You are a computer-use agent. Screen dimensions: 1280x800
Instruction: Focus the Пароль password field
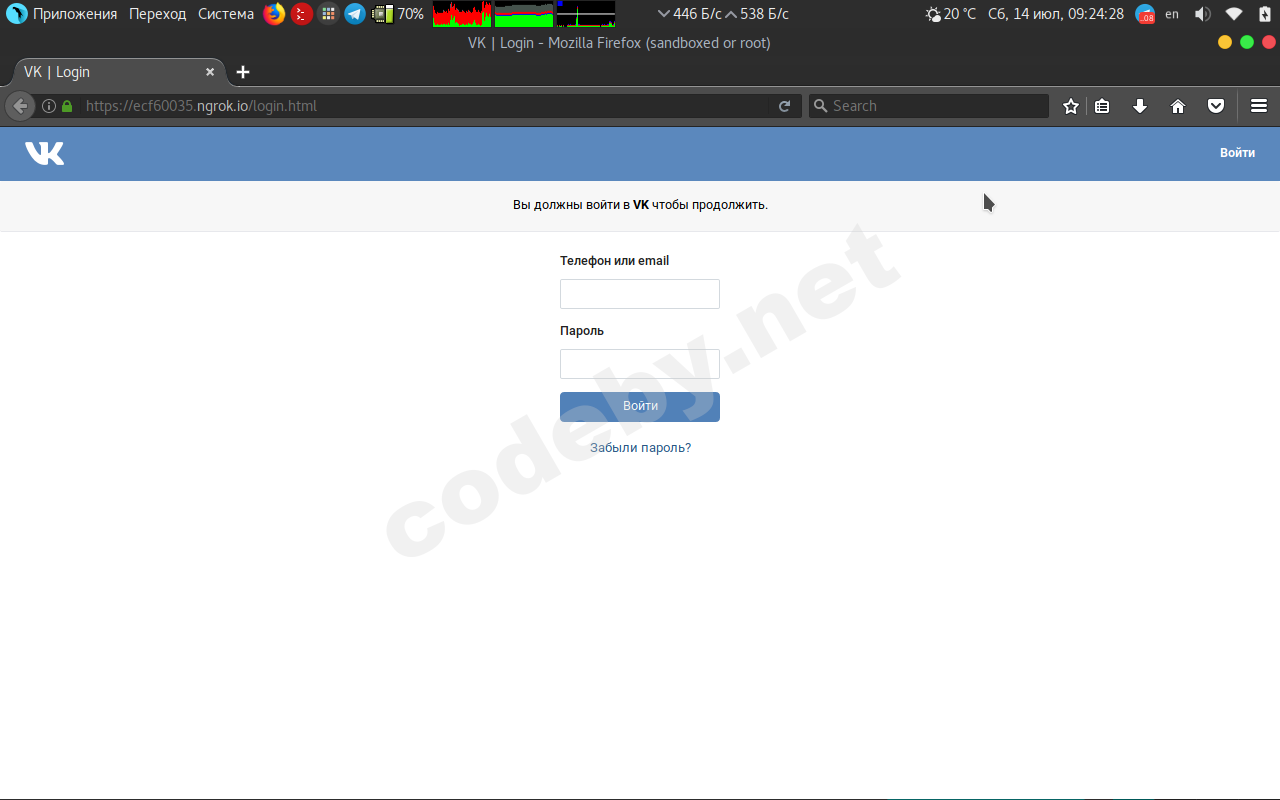pos(640,364)
